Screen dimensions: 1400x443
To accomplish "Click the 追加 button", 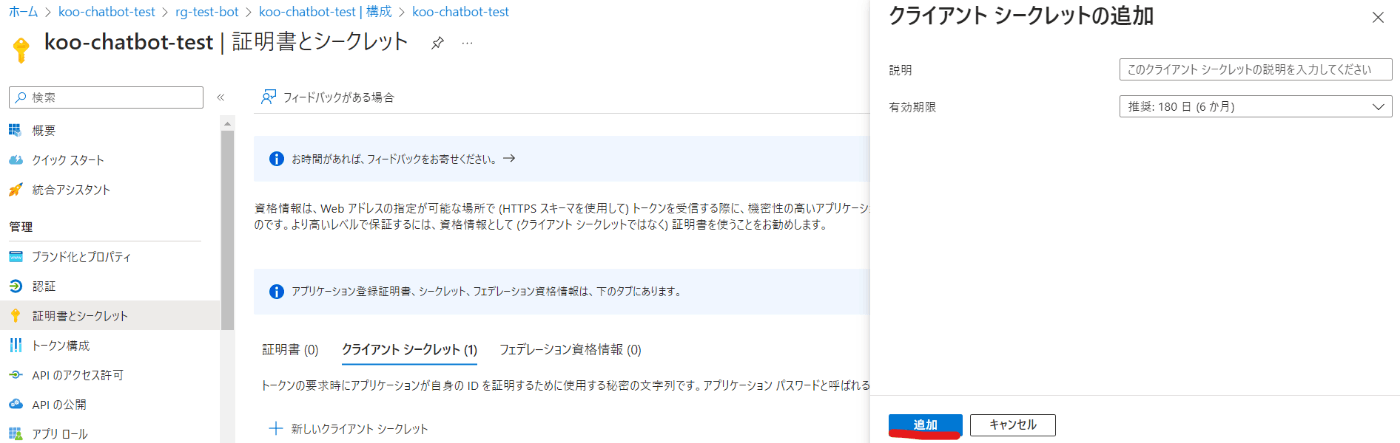I will click(x=926, y=425).
